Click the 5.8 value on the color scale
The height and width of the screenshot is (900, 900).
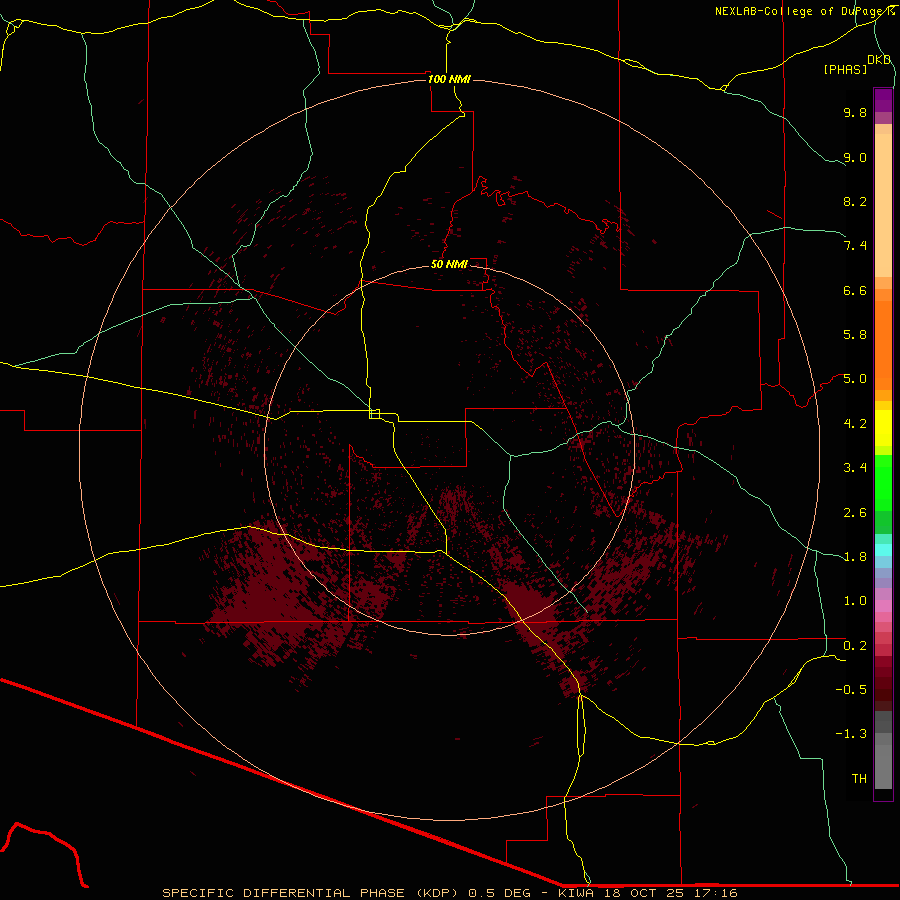pos(855,335)
